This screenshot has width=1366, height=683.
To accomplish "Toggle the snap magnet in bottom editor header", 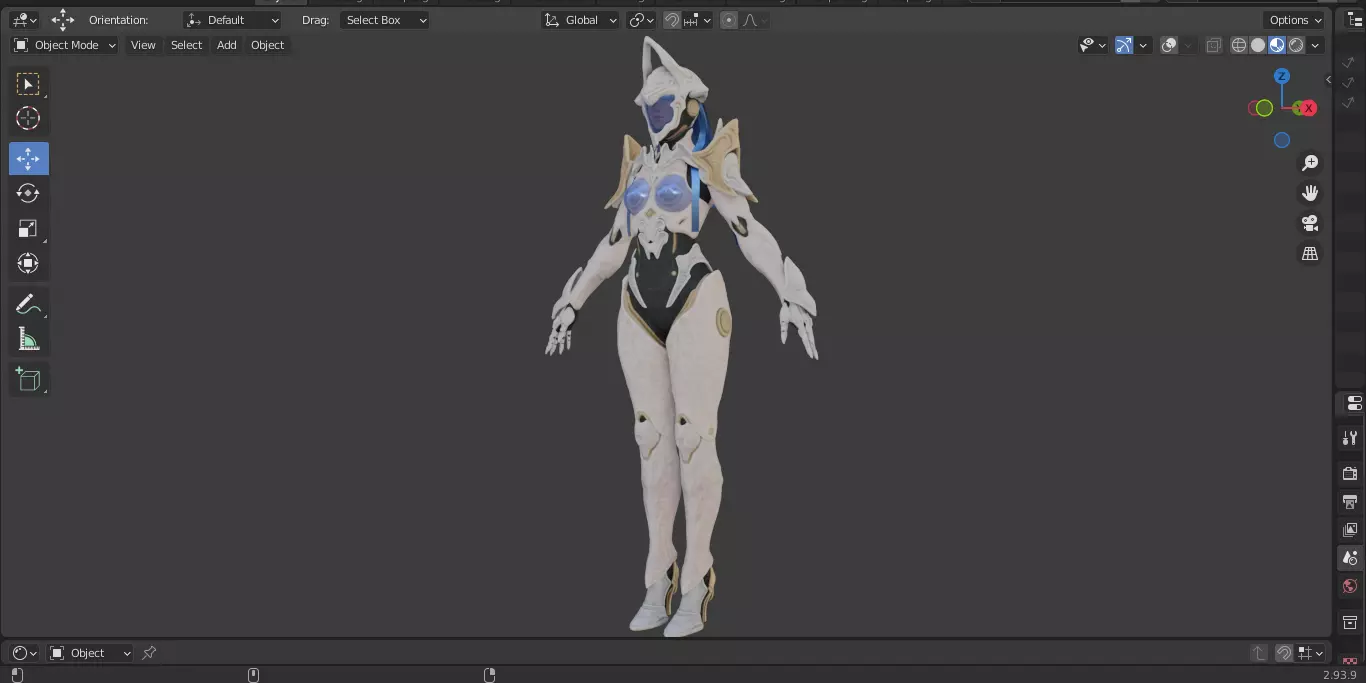I will 1284,653.
